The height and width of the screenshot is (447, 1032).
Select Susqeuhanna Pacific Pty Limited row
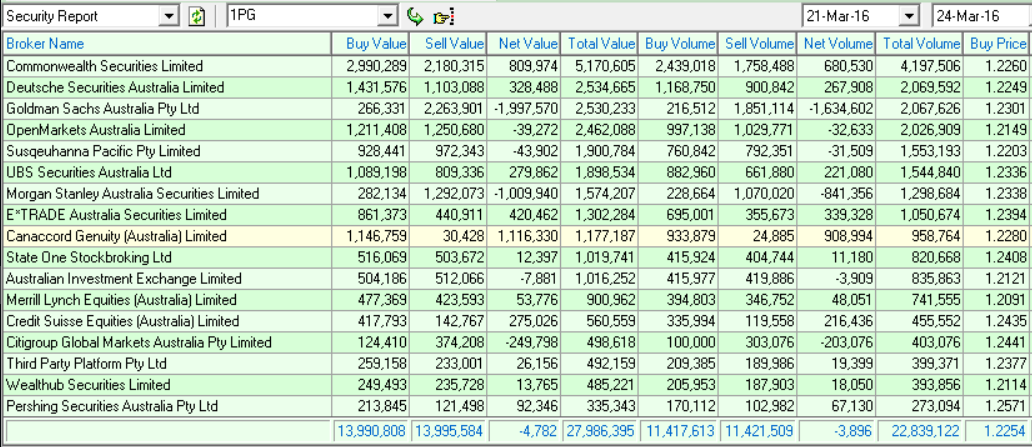coord(516,151)
